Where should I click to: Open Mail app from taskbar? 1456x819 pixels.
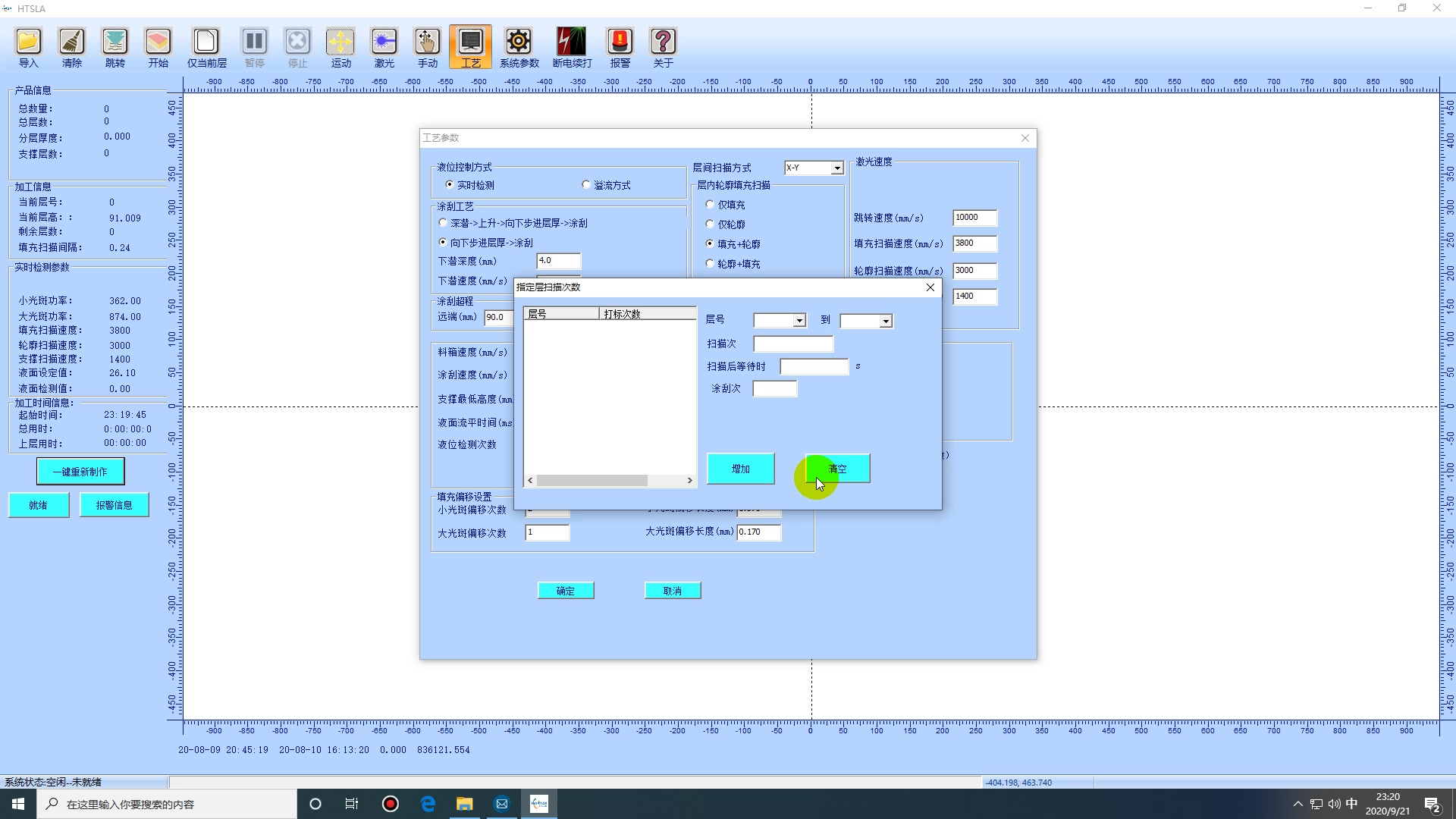coord(501,804)
